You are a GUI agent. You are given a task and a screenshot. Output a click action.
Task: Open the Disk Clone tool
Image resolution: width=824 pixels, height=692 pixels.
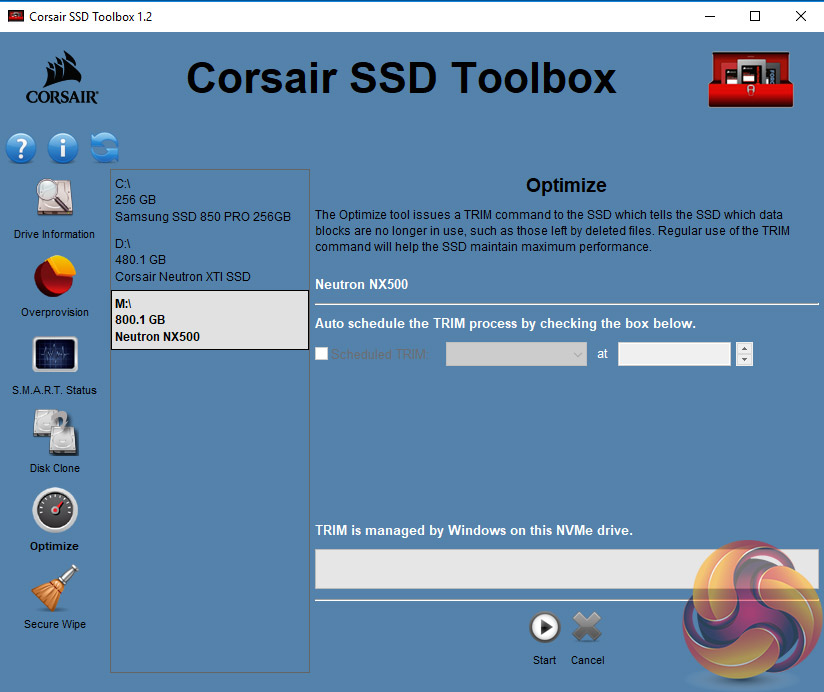pos(54,434)
